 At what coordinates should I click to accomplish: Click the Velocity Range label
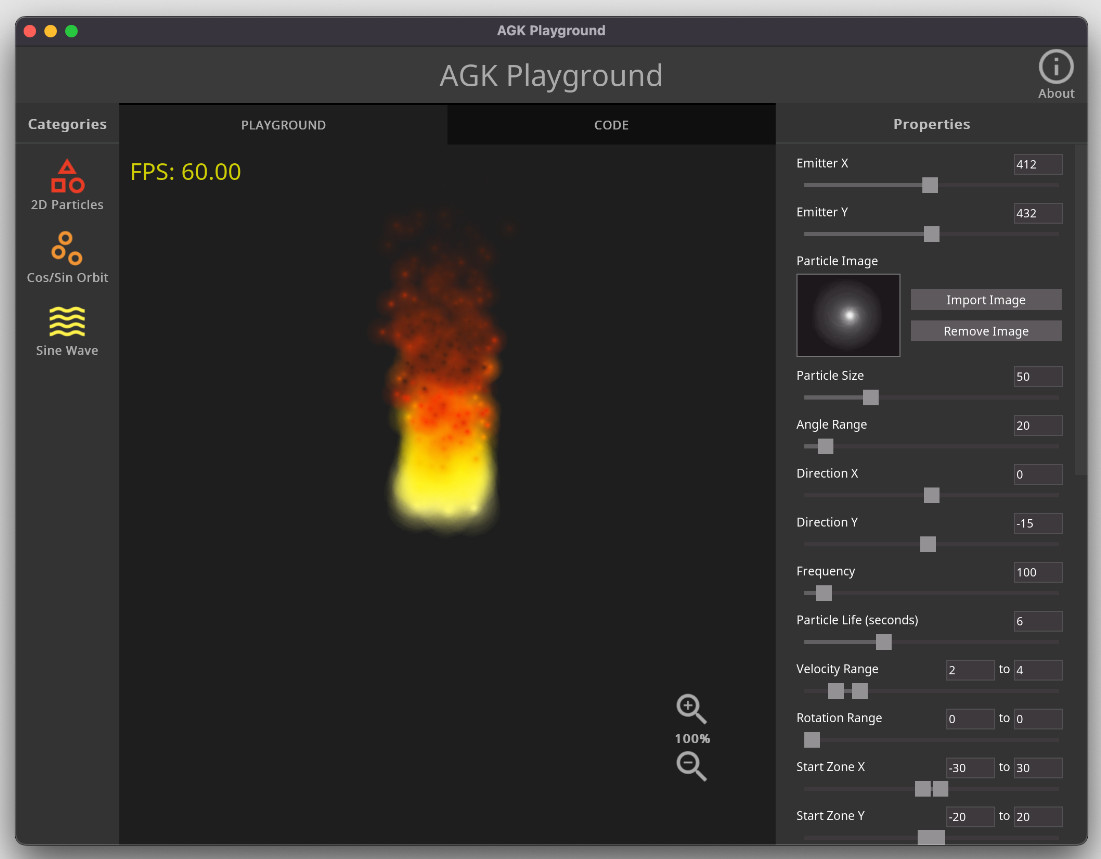point(837,669)
